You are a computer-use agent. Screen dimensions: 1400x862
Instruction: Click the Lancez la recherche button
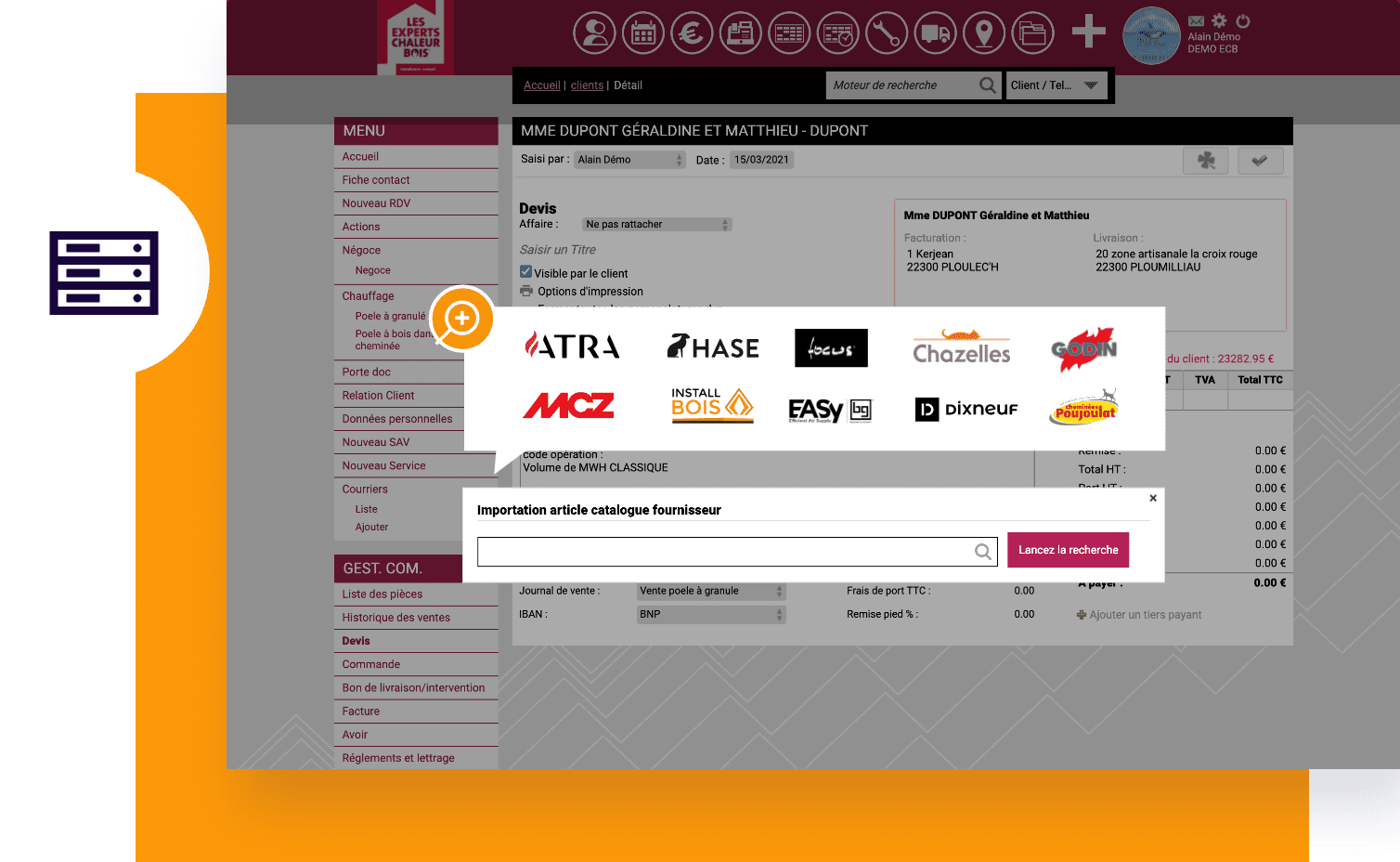pos(1069,550)
